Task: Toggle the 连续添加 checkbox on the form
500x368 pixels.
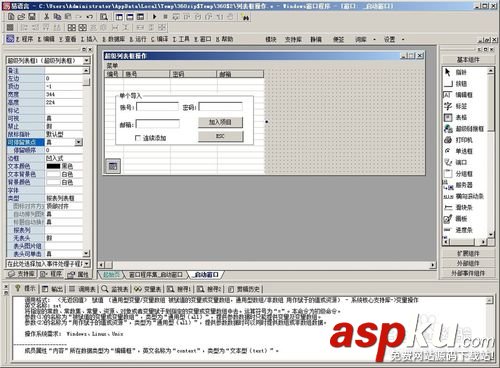Action: (138, 138)
